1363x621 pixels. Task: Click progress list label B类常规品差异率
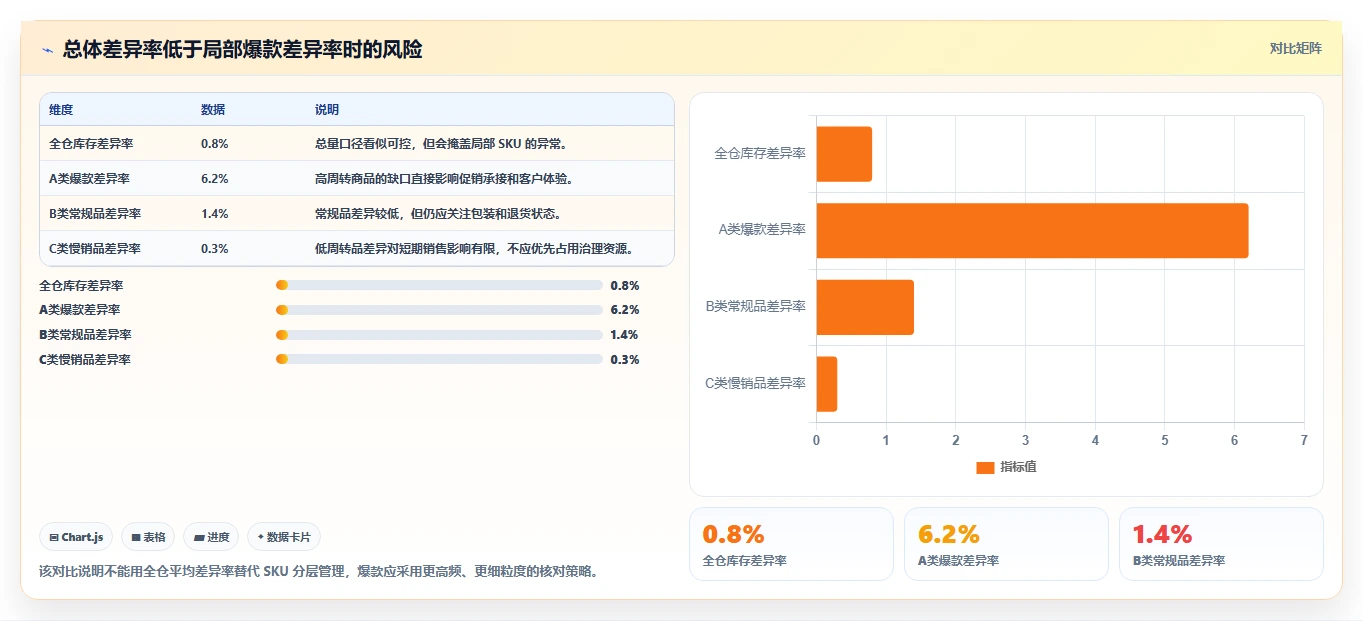click(x=85, y=335)
